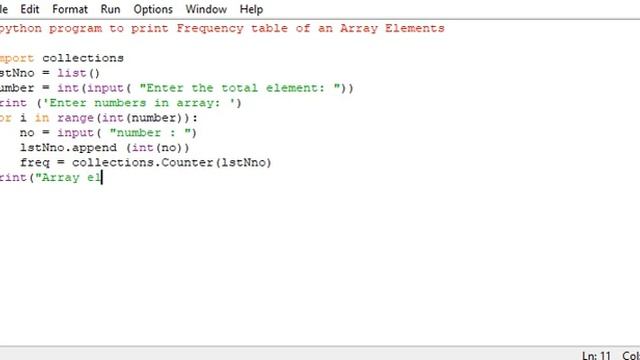Click the 'Ln: 11' status bar indicator
Image resolution: width=640 pixels, height=360 pixels.
(596, 355)
